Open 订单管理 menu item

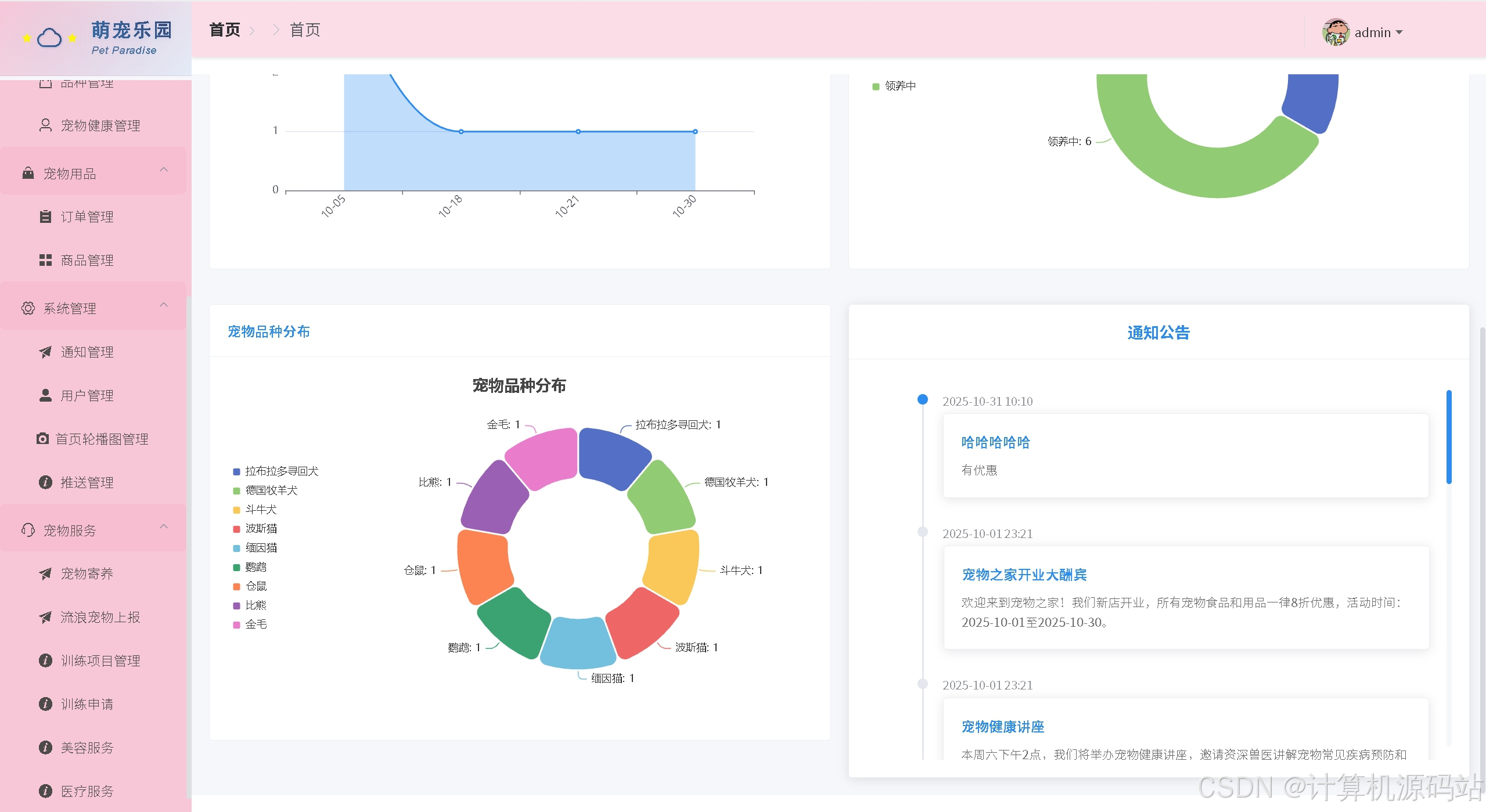click(93, 216)
